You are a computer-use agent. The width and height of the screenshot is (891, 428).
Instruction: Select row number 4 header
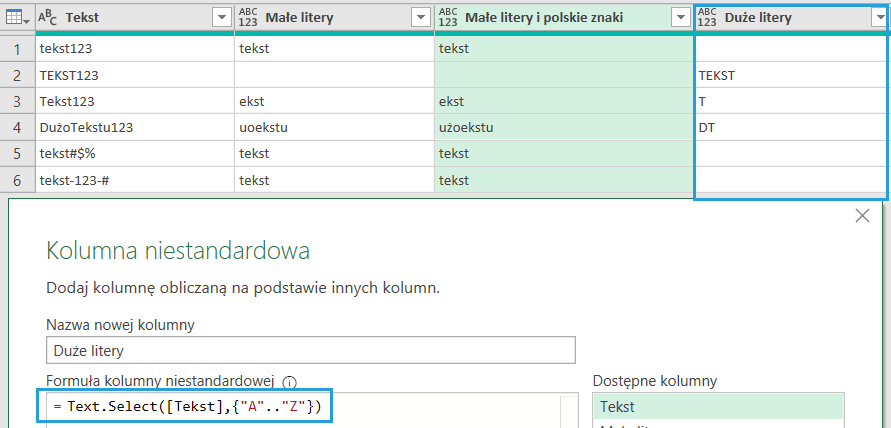tap(17, 127)
